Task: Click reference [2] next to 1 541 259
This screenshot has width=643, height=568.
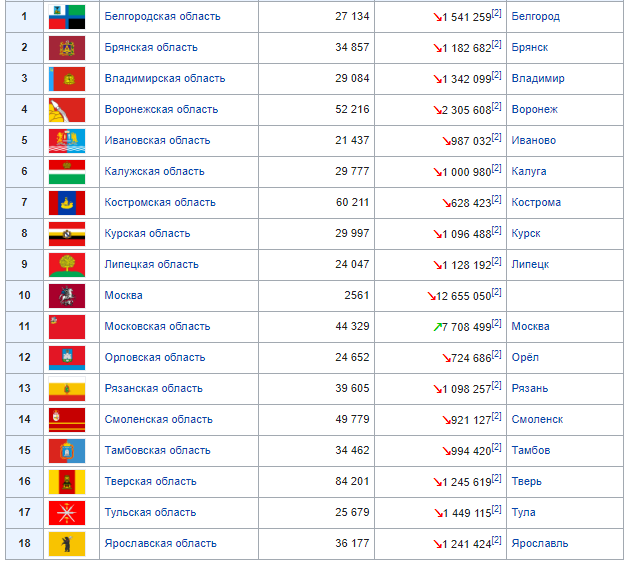Action: (496, 14)
